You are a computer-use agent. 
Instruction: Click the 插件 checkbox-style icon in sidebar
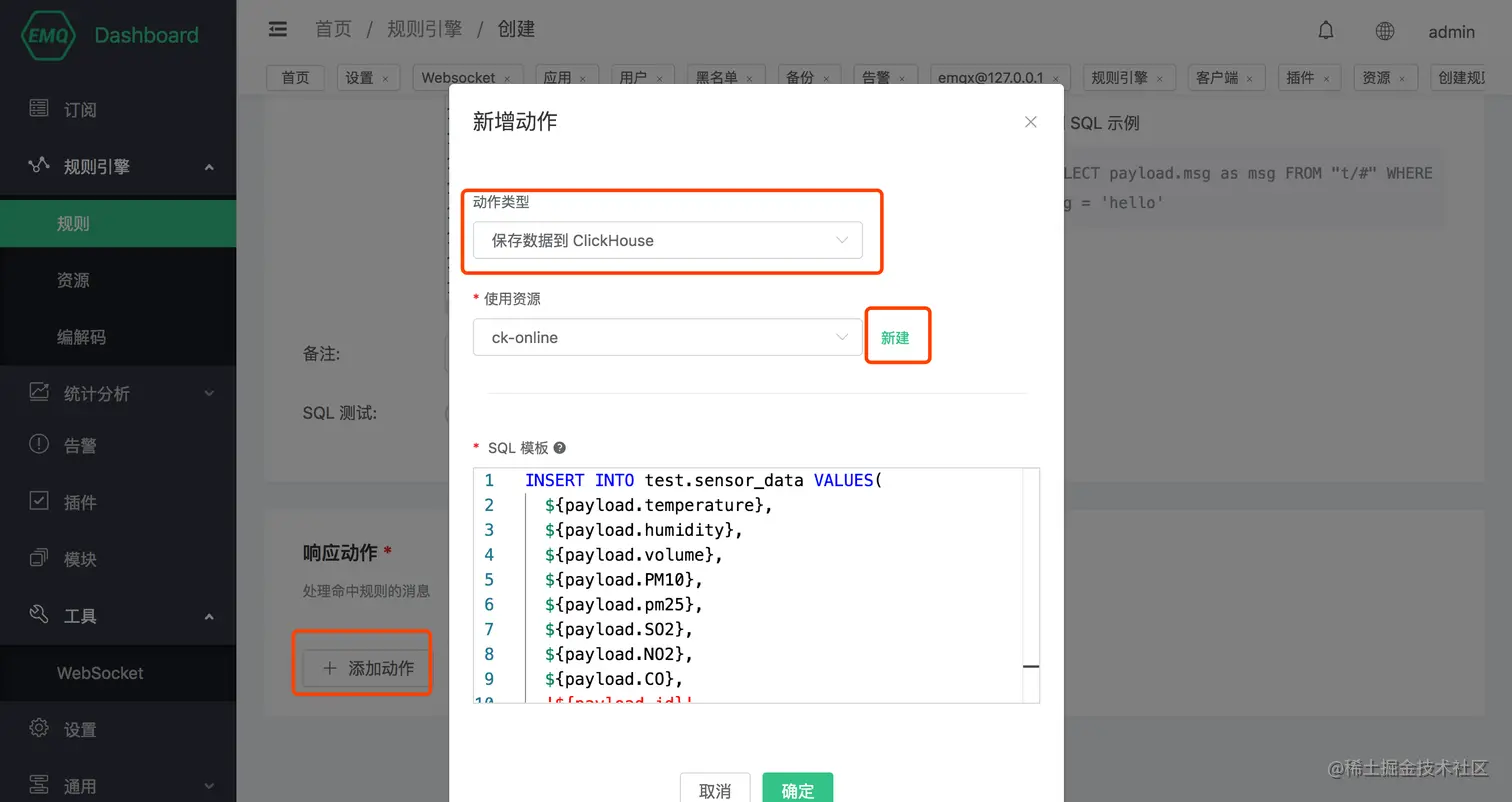tap(39, 501)
